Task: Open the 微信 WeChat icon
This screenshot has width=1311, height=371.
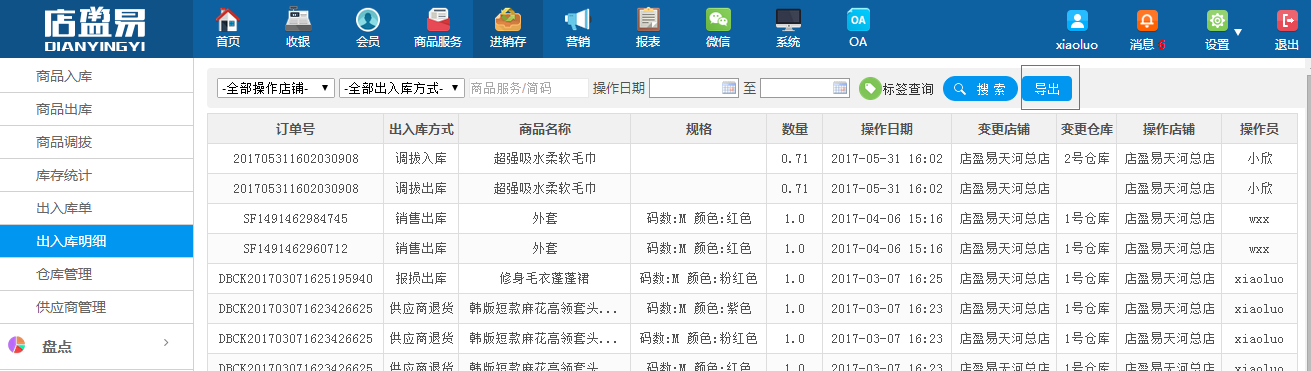Action: point(718,19)
